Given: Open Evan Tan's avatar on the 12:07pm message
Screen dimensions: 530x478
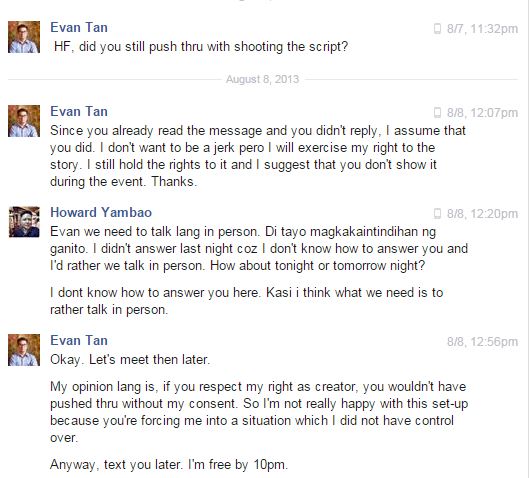Looking at the screenshot, I should tap(24, 121).
